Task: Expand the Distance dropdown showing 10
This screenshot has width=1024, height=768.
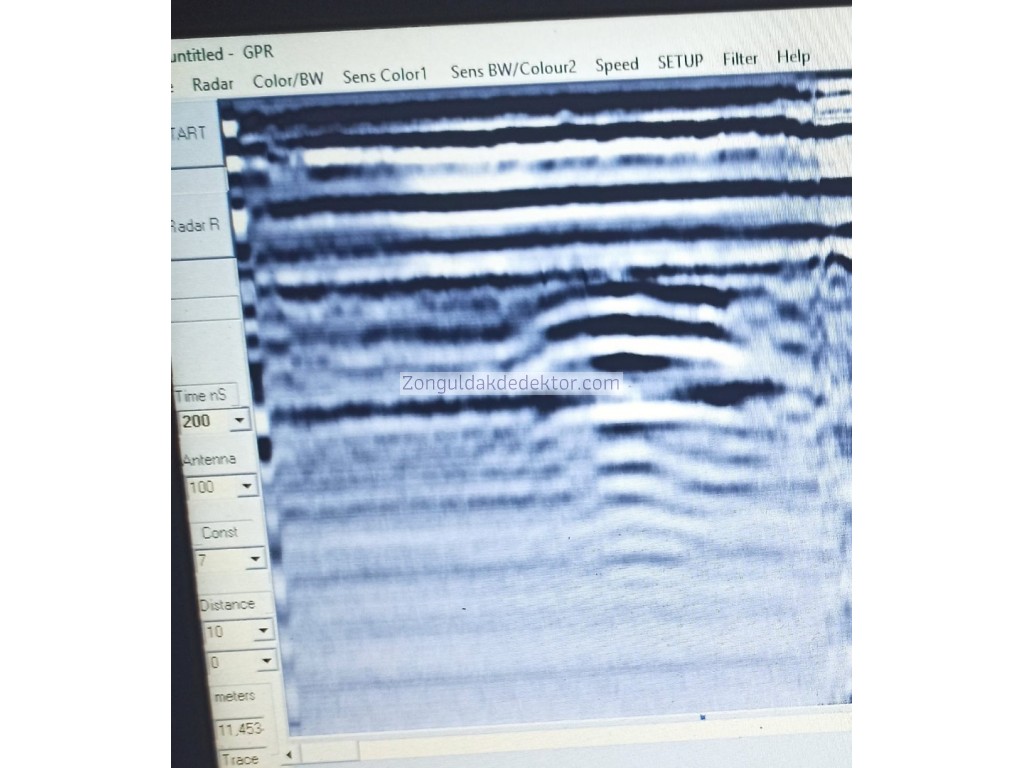Action: click(x=263, y=631)
